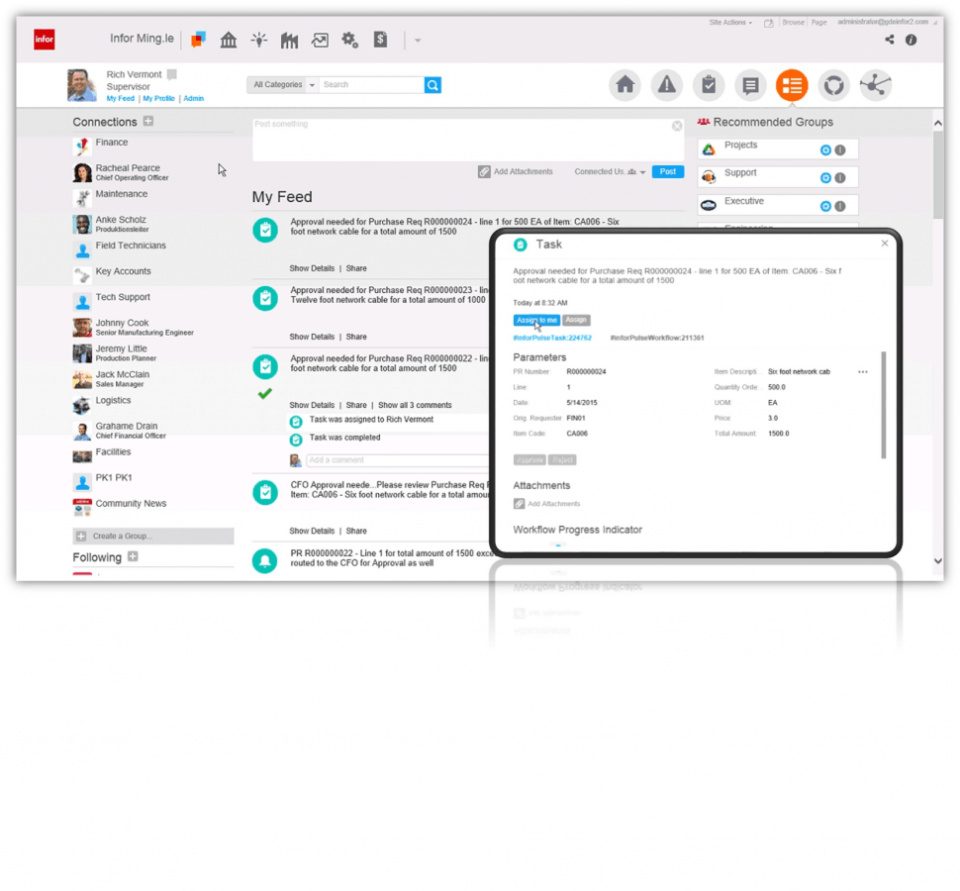Select the Messages speech bubble icon
Viewport: 960px width, 891px height.
coord(751,85)
